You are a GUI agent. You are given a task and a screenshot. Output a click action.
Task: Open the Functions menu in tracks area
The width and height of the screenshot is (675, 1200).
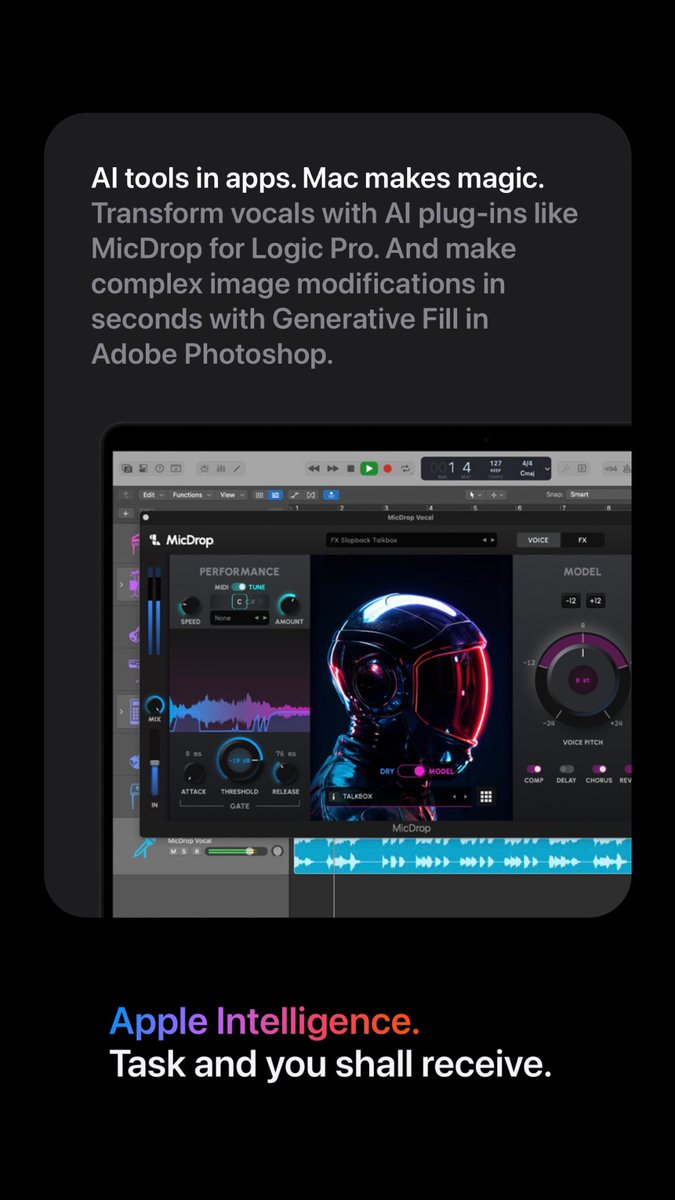(191, 495)
